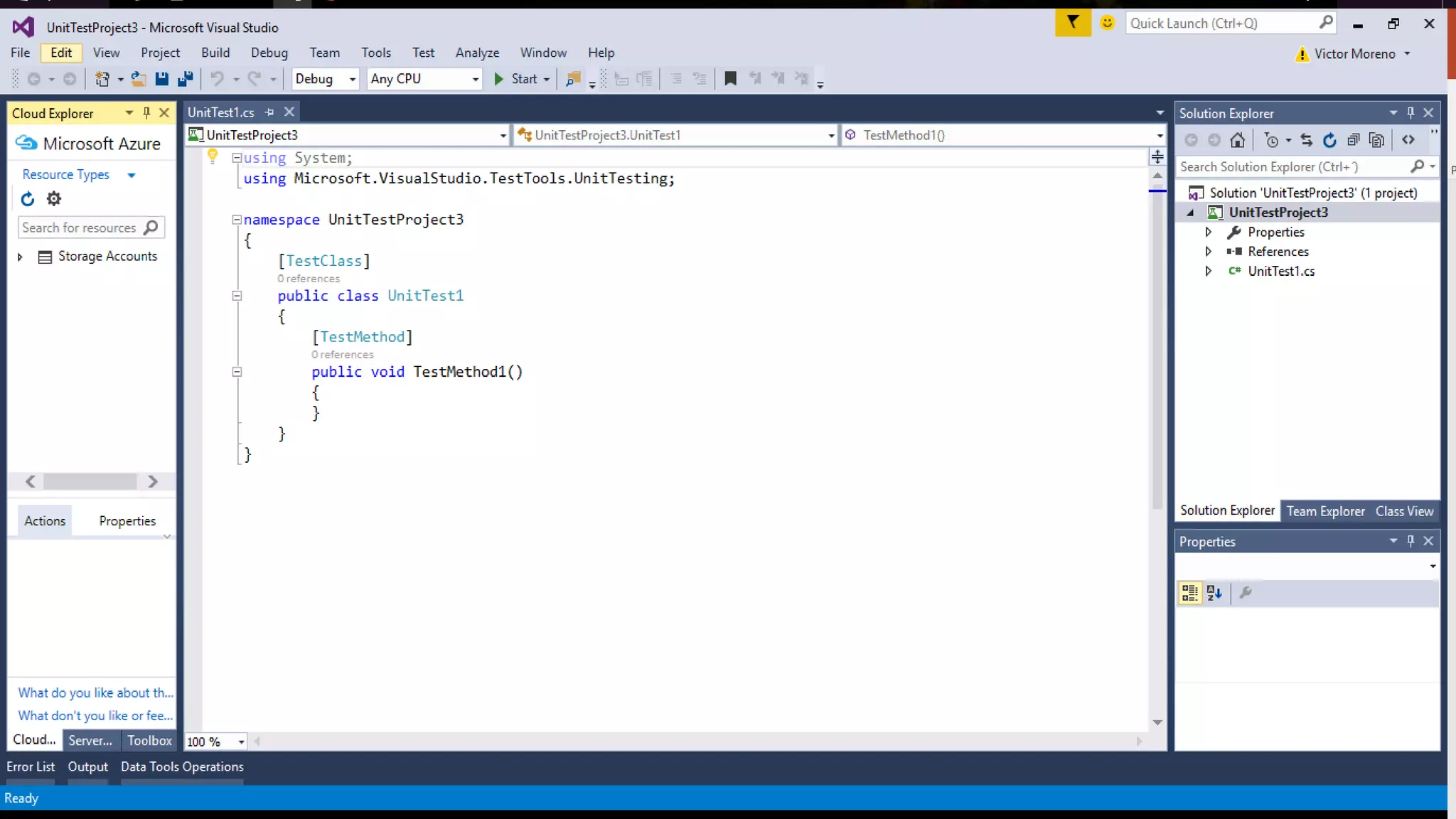Screen dimensions: 1456x819
Task: Switch to the Team Explorer tab
Action: [1325, 511]
